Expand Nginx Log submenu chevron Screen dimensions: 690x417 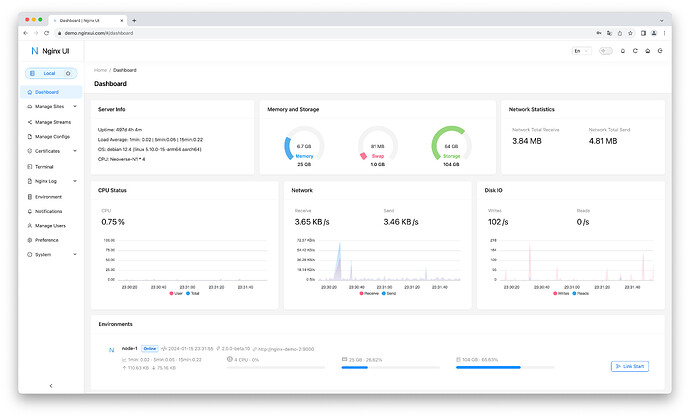tap(75, 181)
